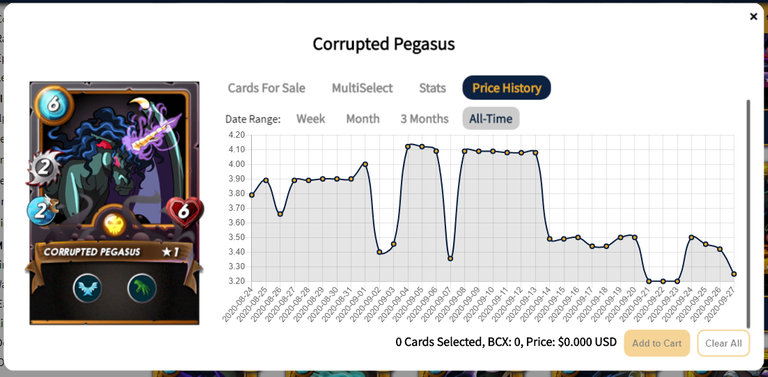This screenshot has width=768, height=377.
Task: Click the star level indicator on card
Action: [170, 252]
